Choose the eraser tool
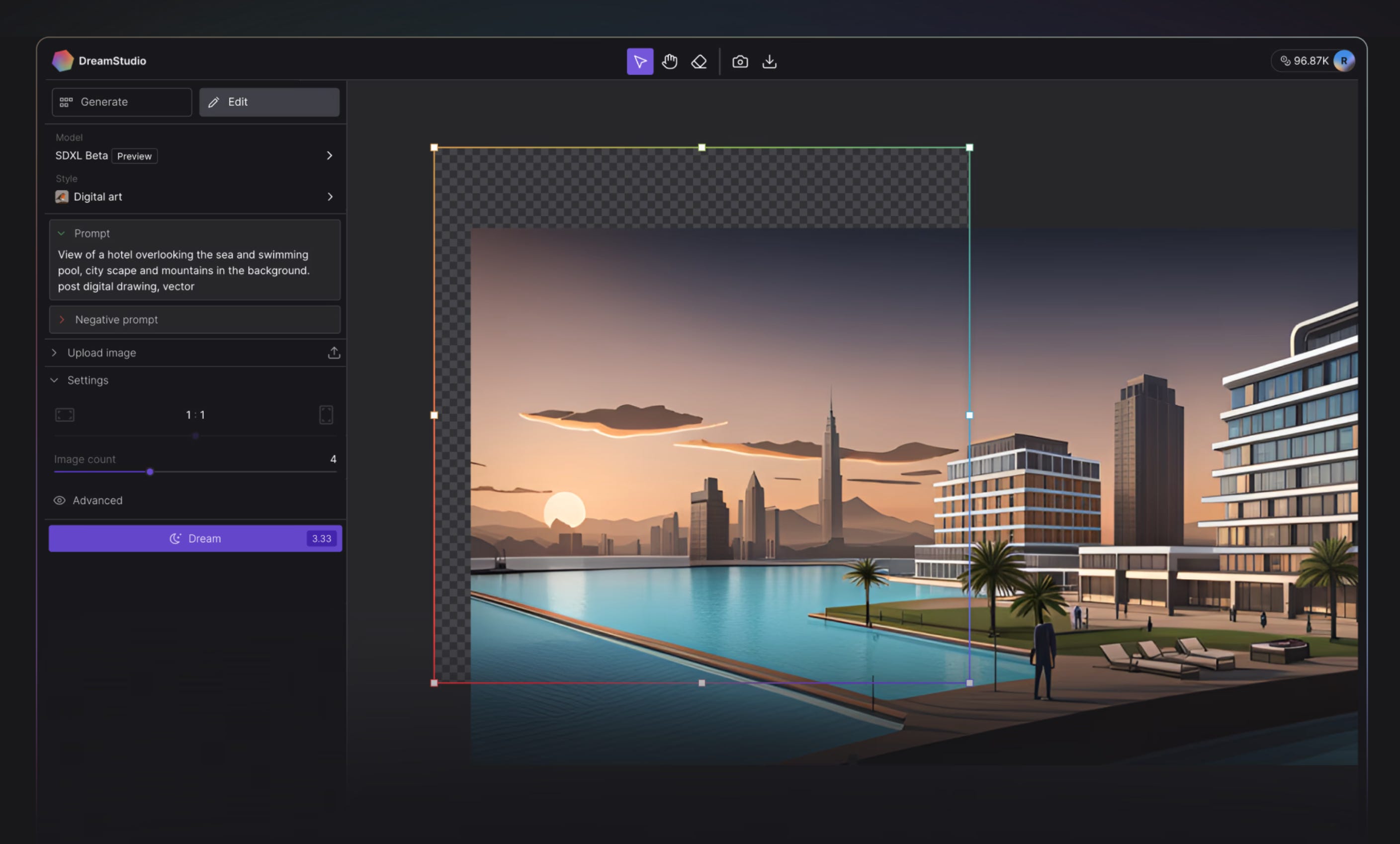This screenshot has height=844, width=1400. pos(699,61)
